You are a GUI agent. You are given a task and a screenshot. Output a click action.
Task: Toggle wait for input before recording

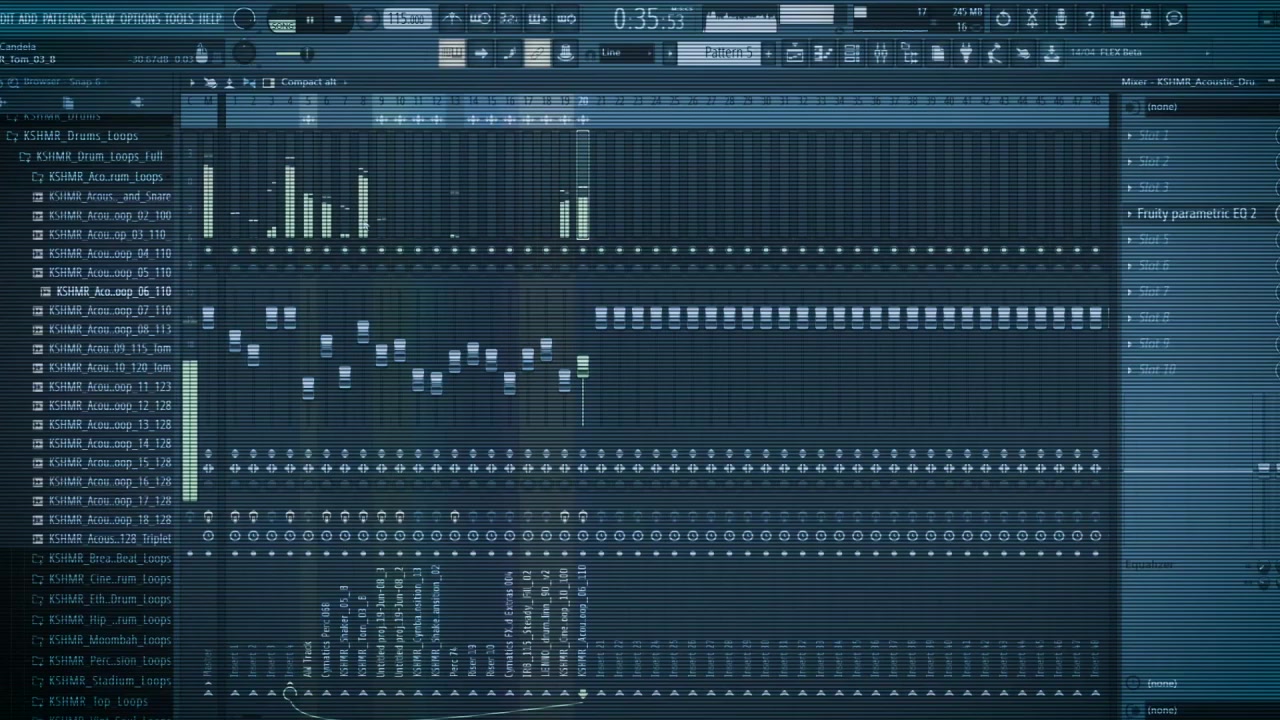481,18
